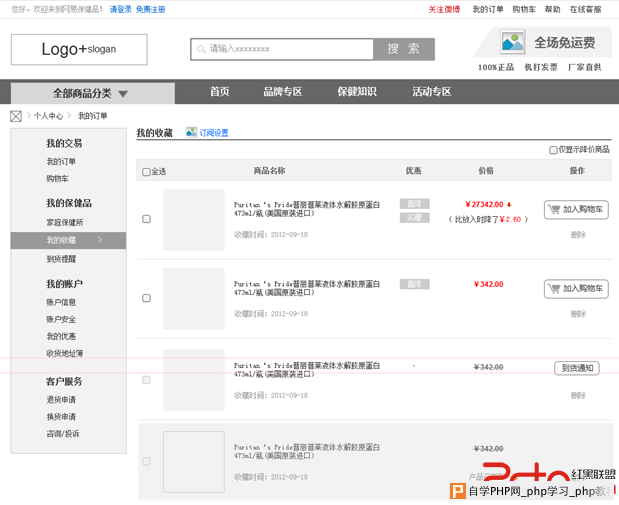
Task: Open 我的订单 in the top bar
Action: pyautogui.click(x=488, y=9)
